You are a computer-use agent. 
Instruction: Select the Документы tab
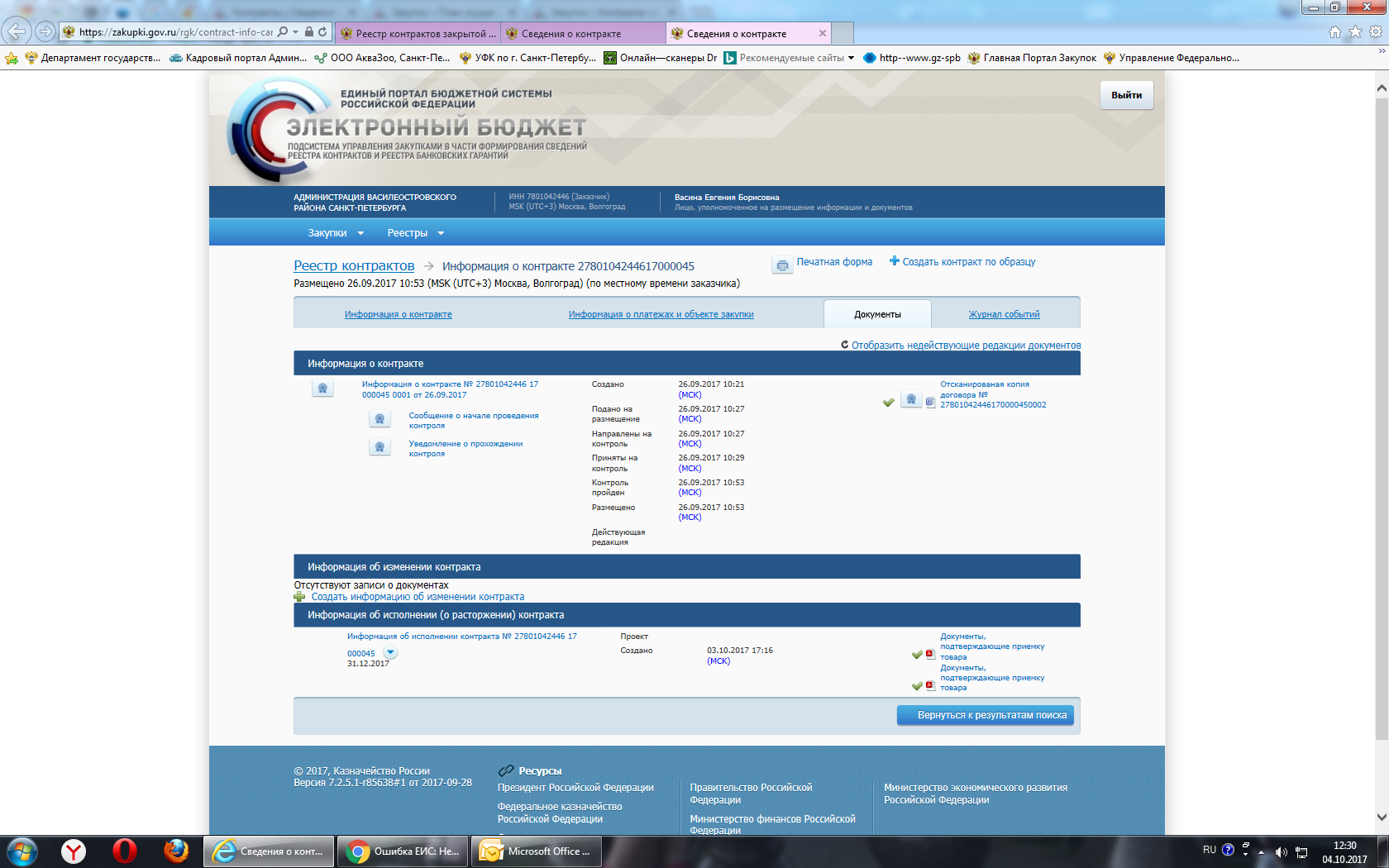877,314
